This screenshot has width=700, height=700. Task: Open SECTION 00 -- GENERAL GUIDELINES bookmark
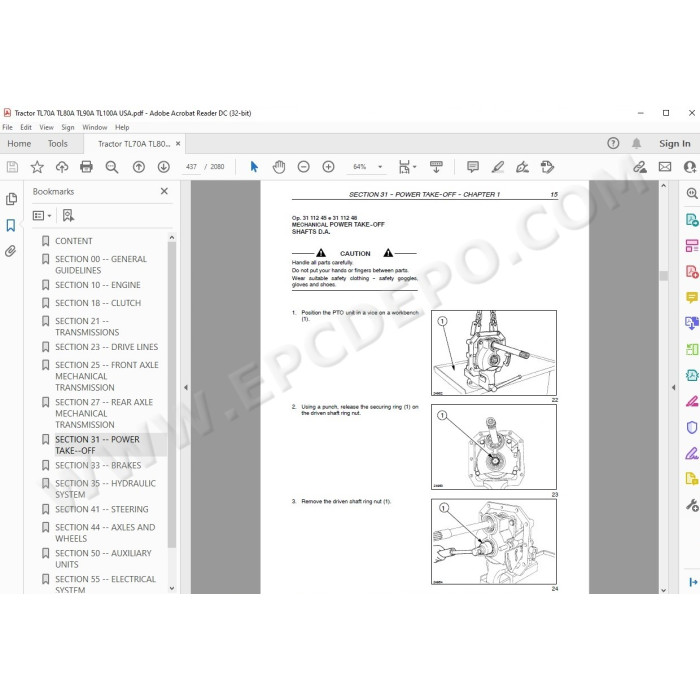[x=101, y=265]
